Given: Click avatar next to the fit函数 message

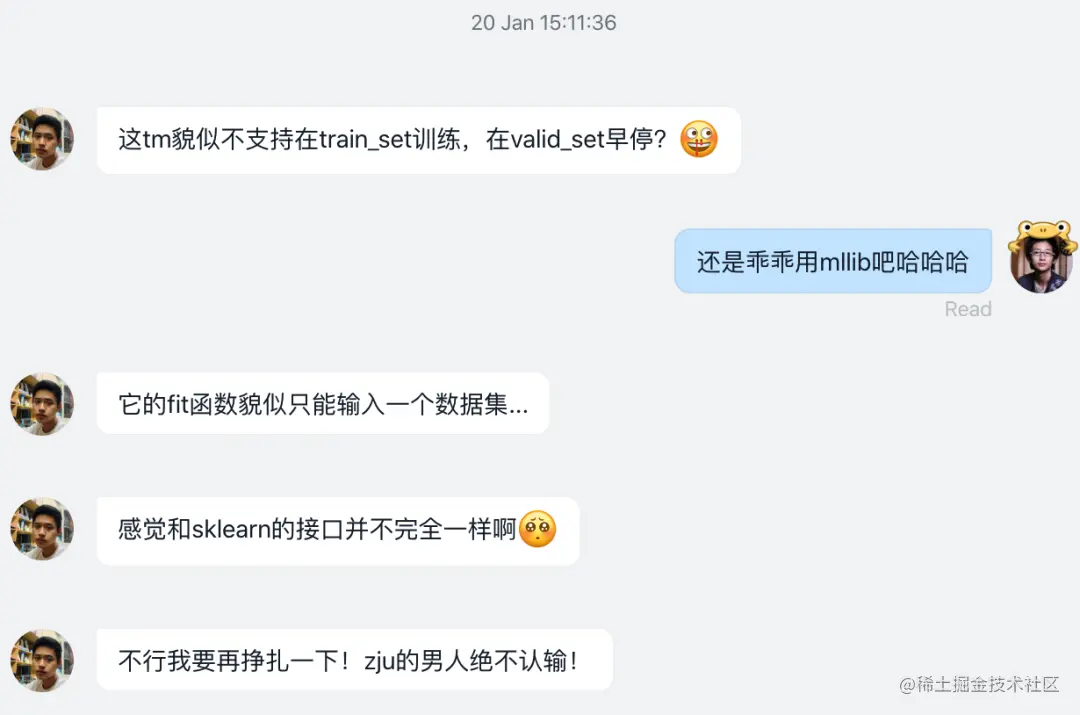Looking at the screenshot, I should pyautogui.click(x=42, y=404).
